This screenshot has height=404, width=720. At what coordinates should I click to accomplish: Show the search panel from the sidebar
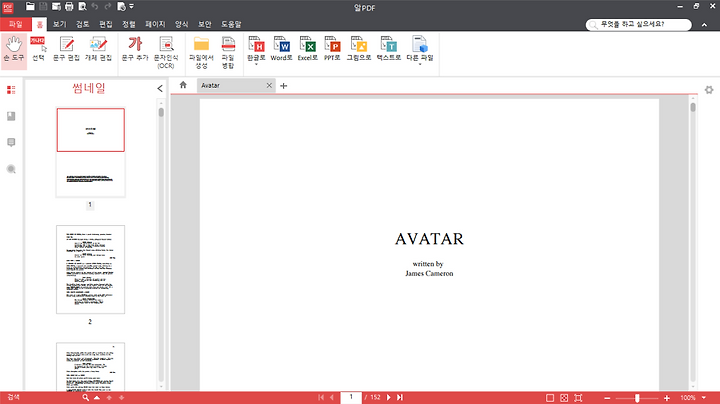(x=11, y=169)
